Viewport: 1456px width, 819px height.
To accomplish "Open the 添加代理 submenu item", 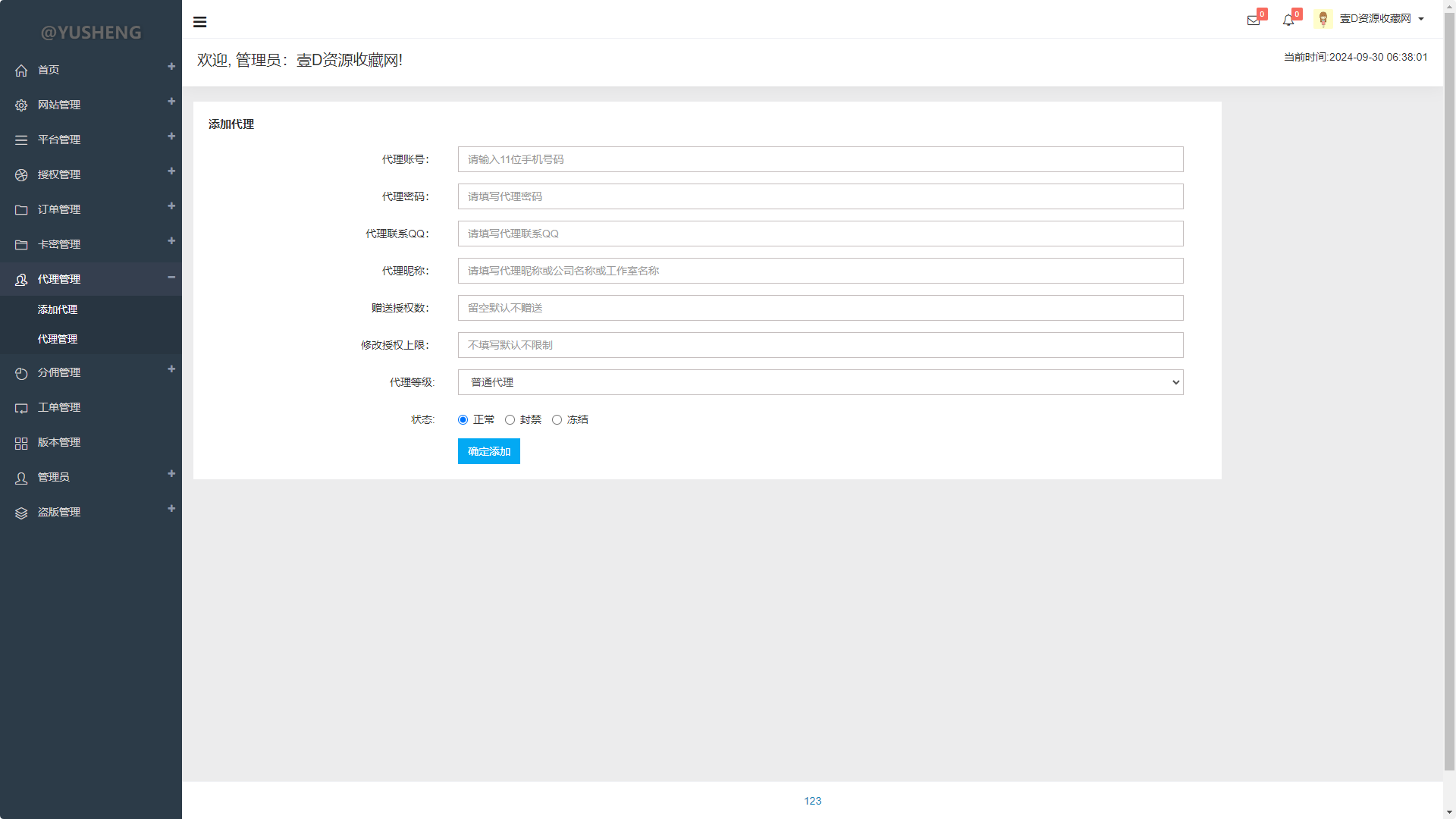I will (x=58, y=309).
